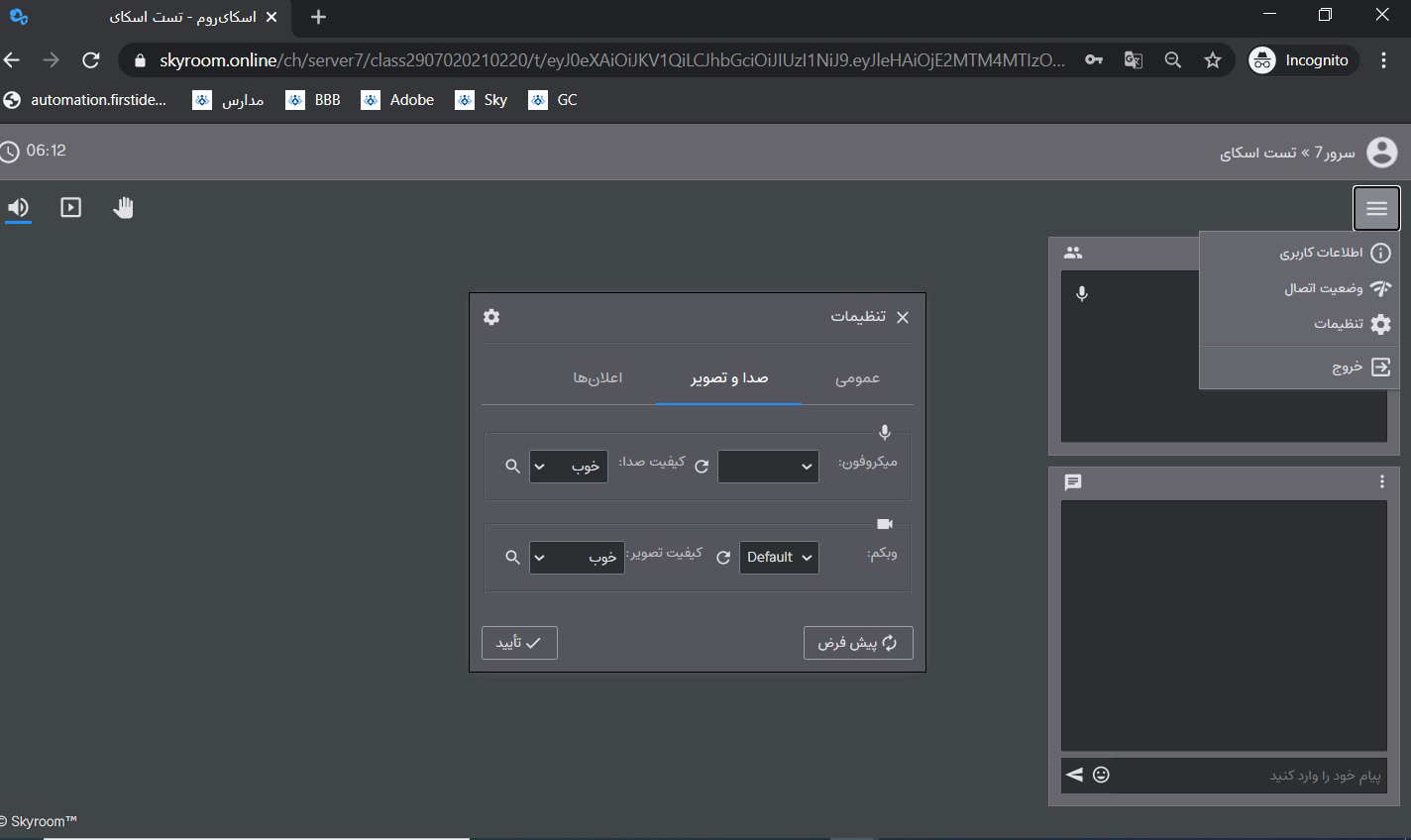Click the media play icon in toolbar

pyautogui.click(x=70, y=207)
